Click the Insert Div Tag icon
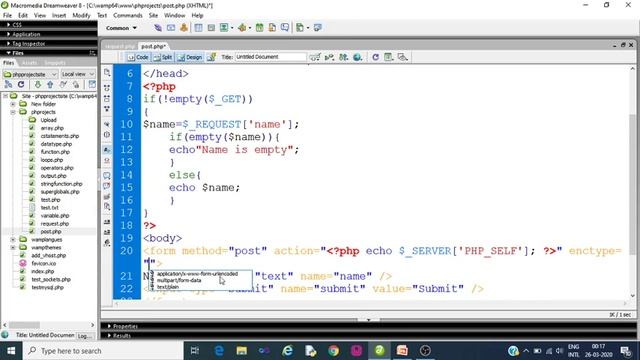640x360 pixels. point(211,28)
